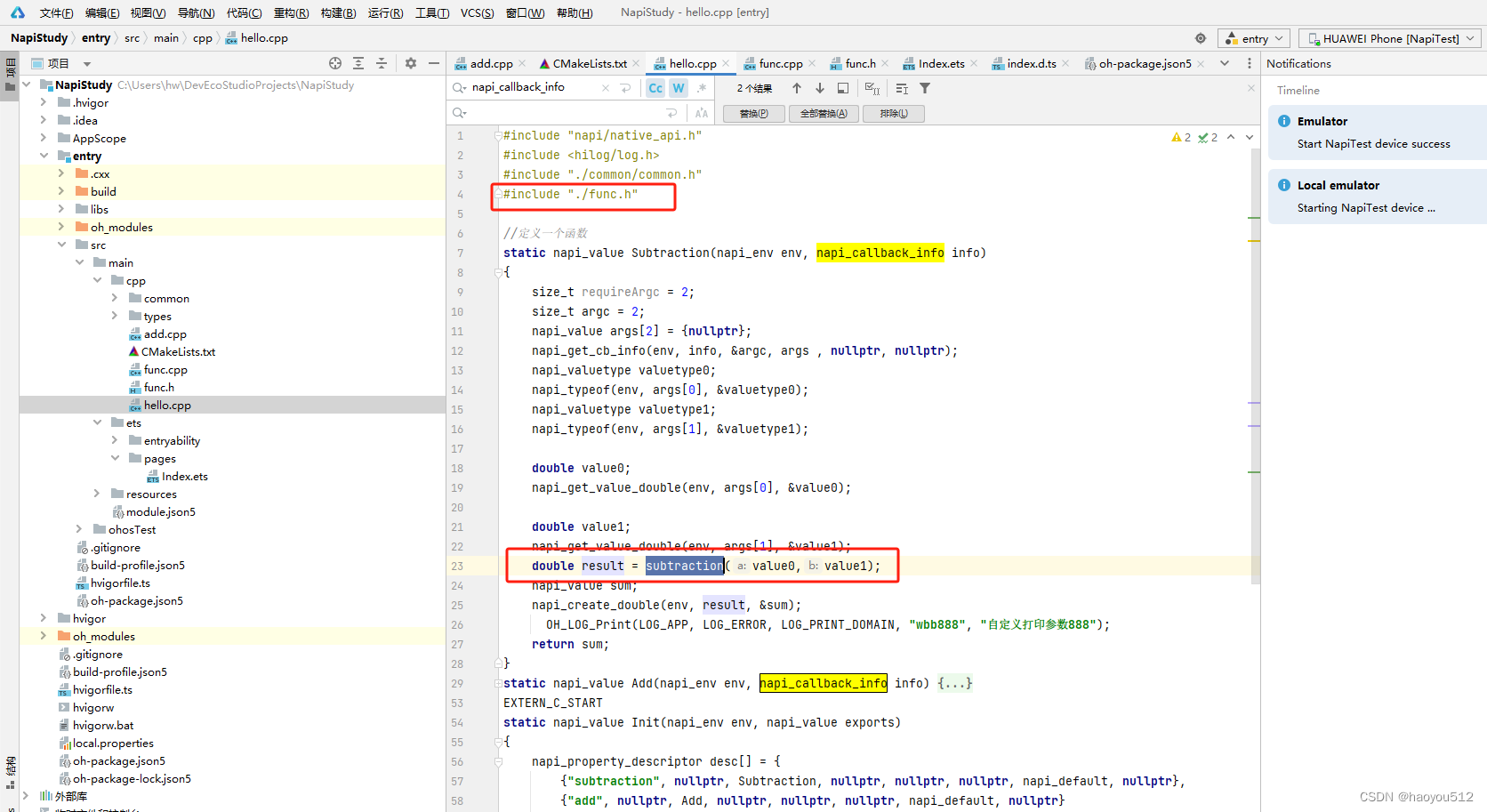Image resolution: width=1487 pixels, height=812 pixels.
Task: Locate the current file in the project tree
Action: pos(335,63)
